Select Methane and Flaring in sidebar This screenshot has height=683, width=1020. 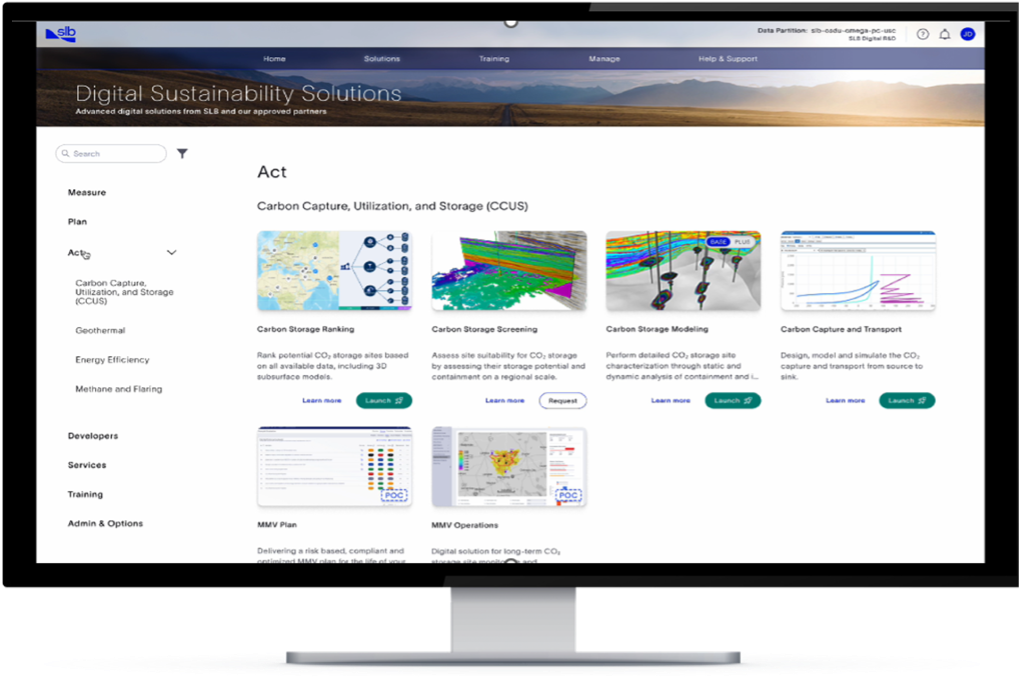[119, 389]
